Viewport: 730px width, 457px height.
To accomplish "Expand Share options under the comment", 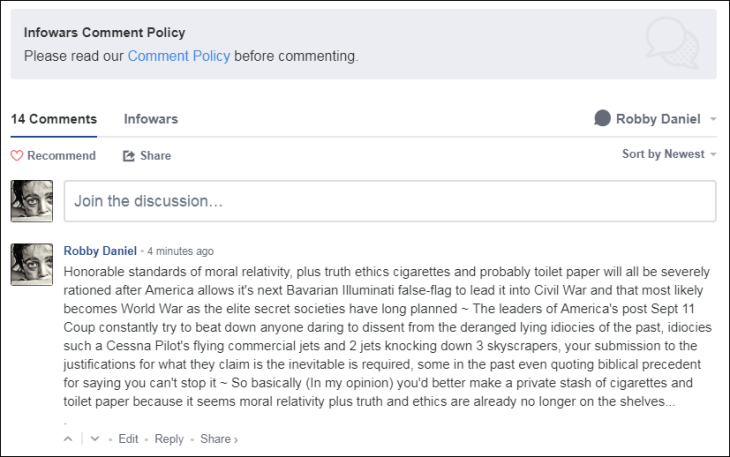I will point(219,439).
